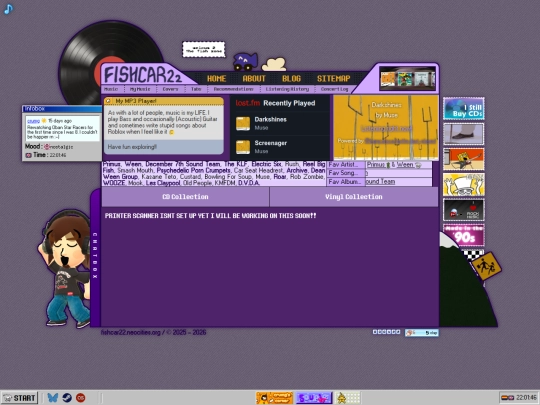Click the yellow chef hat stamp badge
Viewport: 540px width, 405px height.
(464, 184)
